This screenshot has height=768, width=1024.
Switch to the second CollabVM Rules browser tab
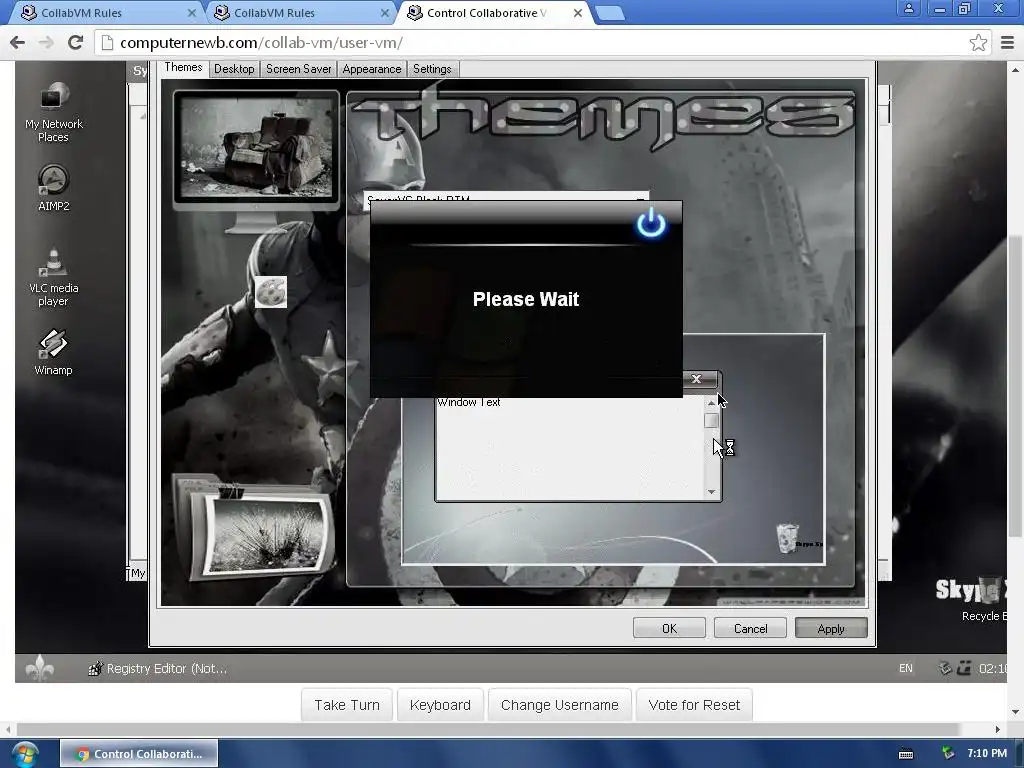[x=299, y=12]
